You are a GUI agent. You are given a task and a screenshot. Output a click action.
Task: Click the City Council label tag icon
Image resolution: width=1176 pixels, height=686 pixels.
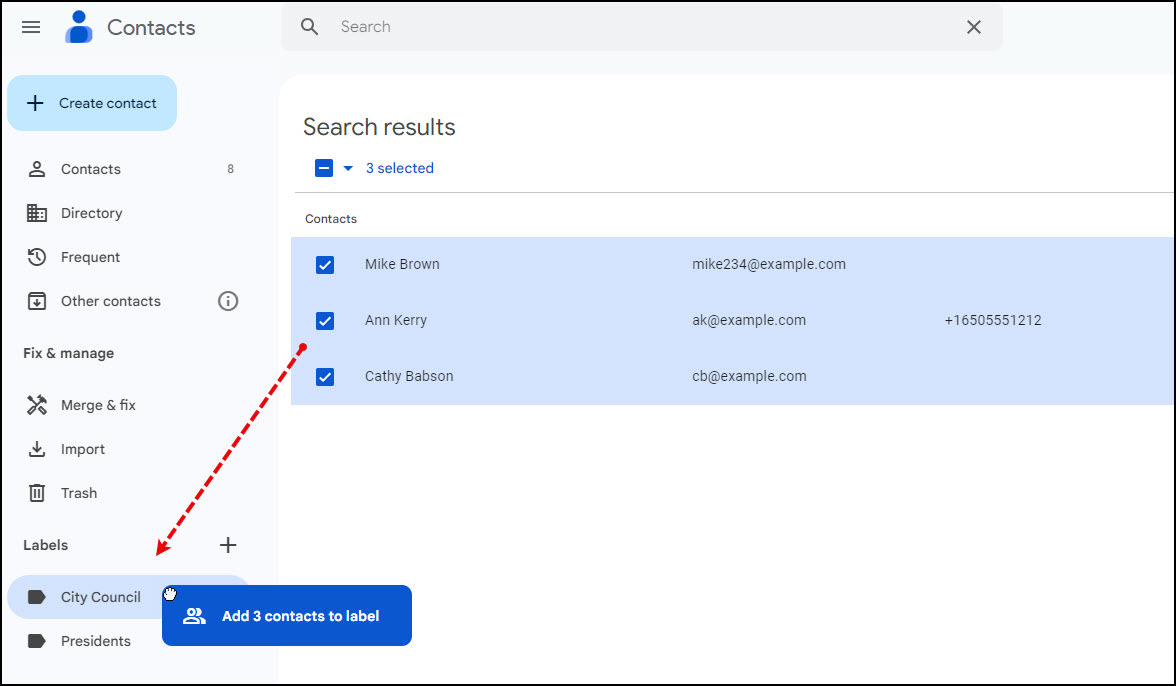pyautogui.click(x=36, y=596)
